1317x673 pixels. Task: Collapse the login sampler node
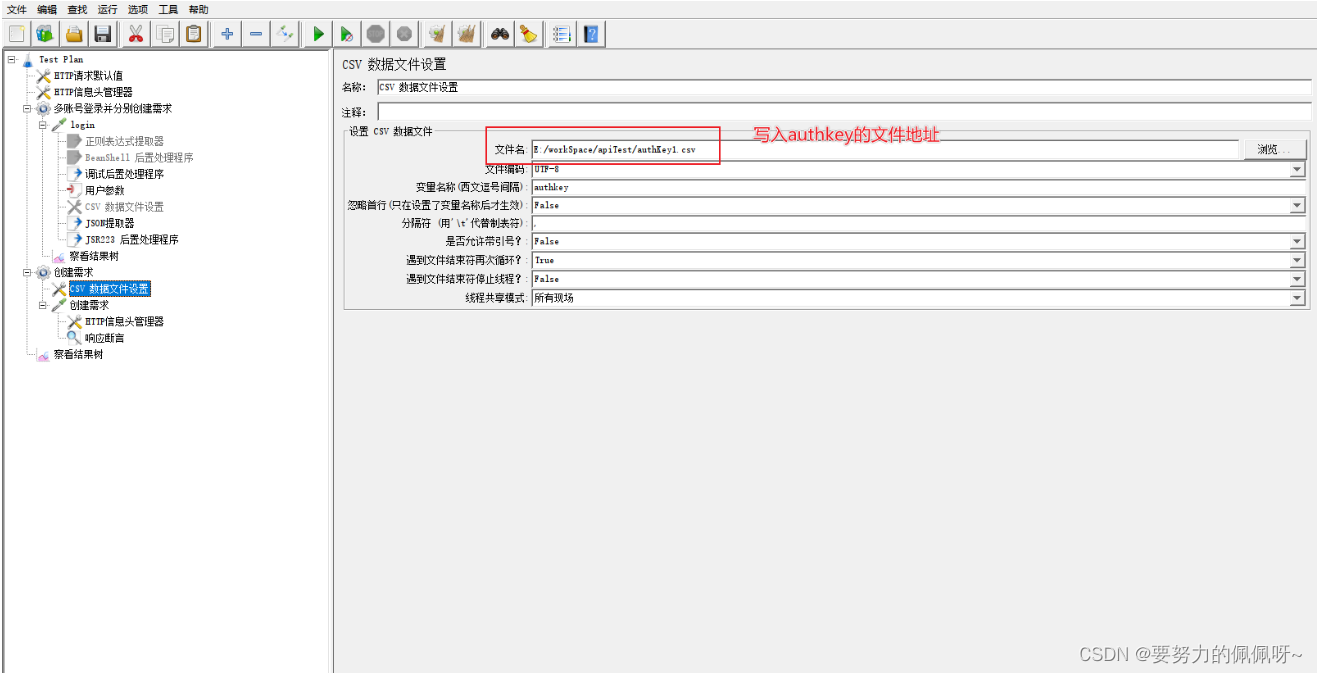(x=43, y=125)
